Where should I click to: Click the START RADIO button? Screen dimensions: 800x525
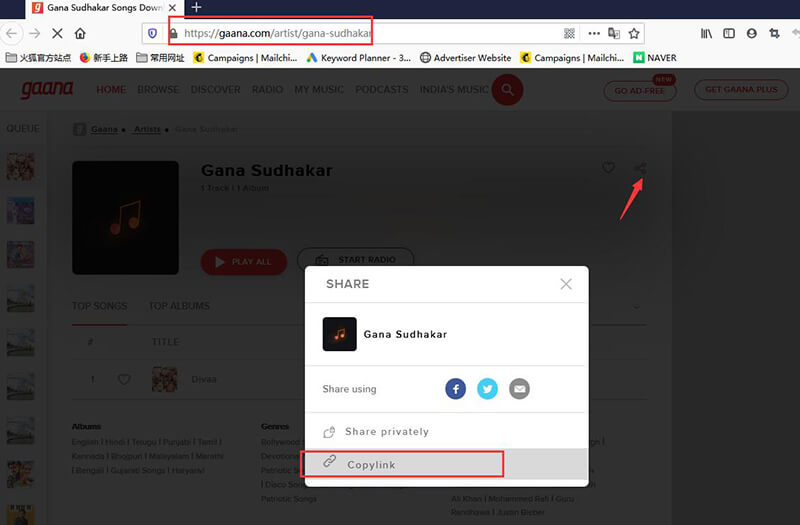(x=356, y=260)
